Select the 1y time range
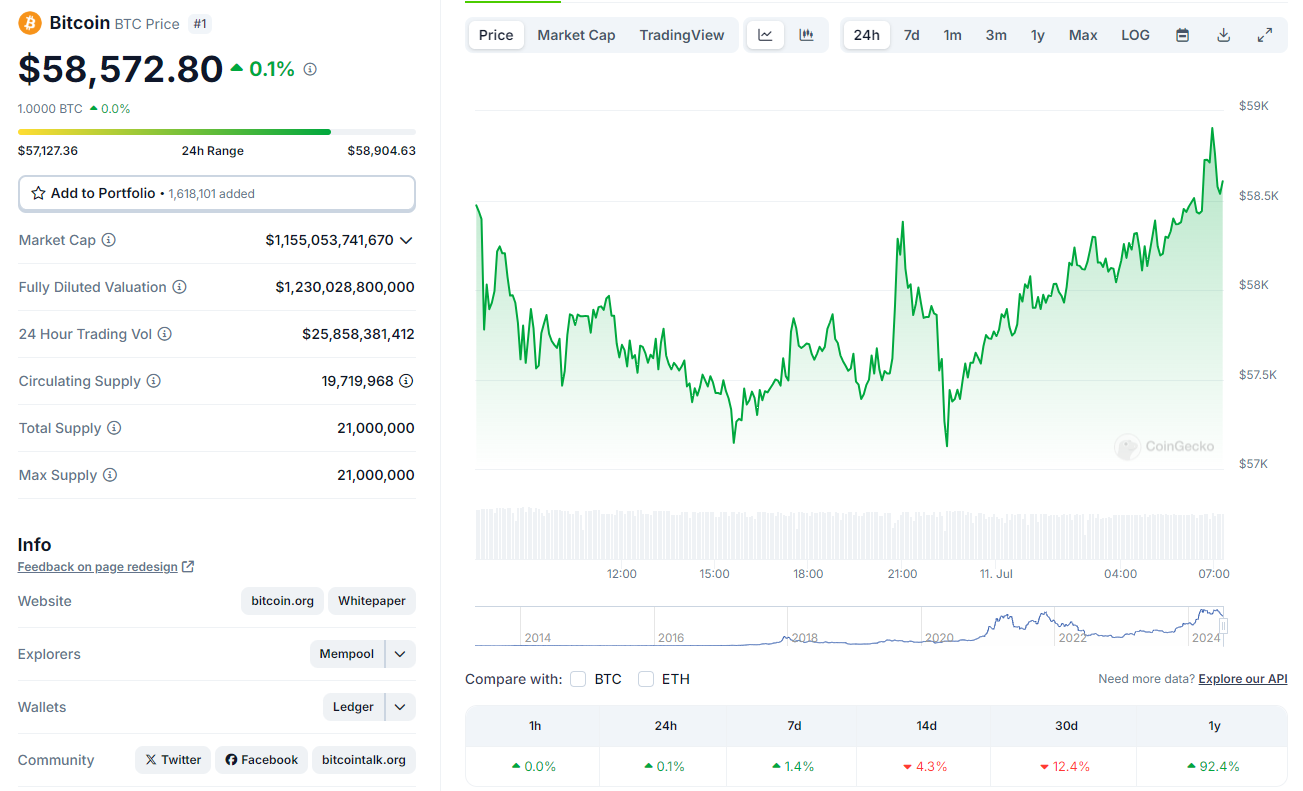Viewport: 1303px width, 791px height. (x=1038, y=35)
